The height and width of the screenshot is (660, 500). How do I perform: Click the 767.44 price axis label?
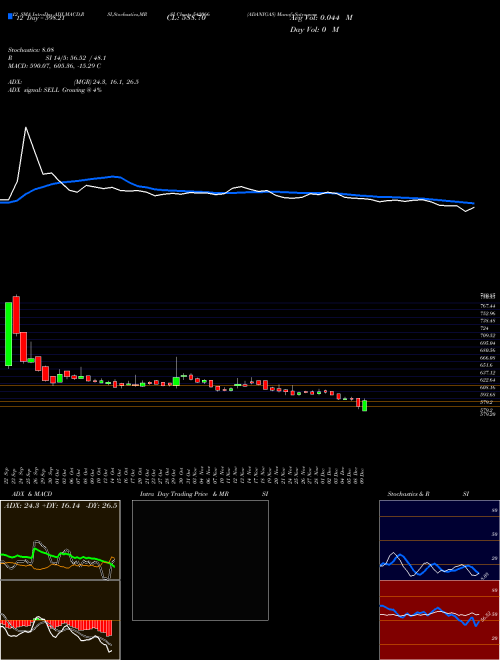(x=487, y=306)
